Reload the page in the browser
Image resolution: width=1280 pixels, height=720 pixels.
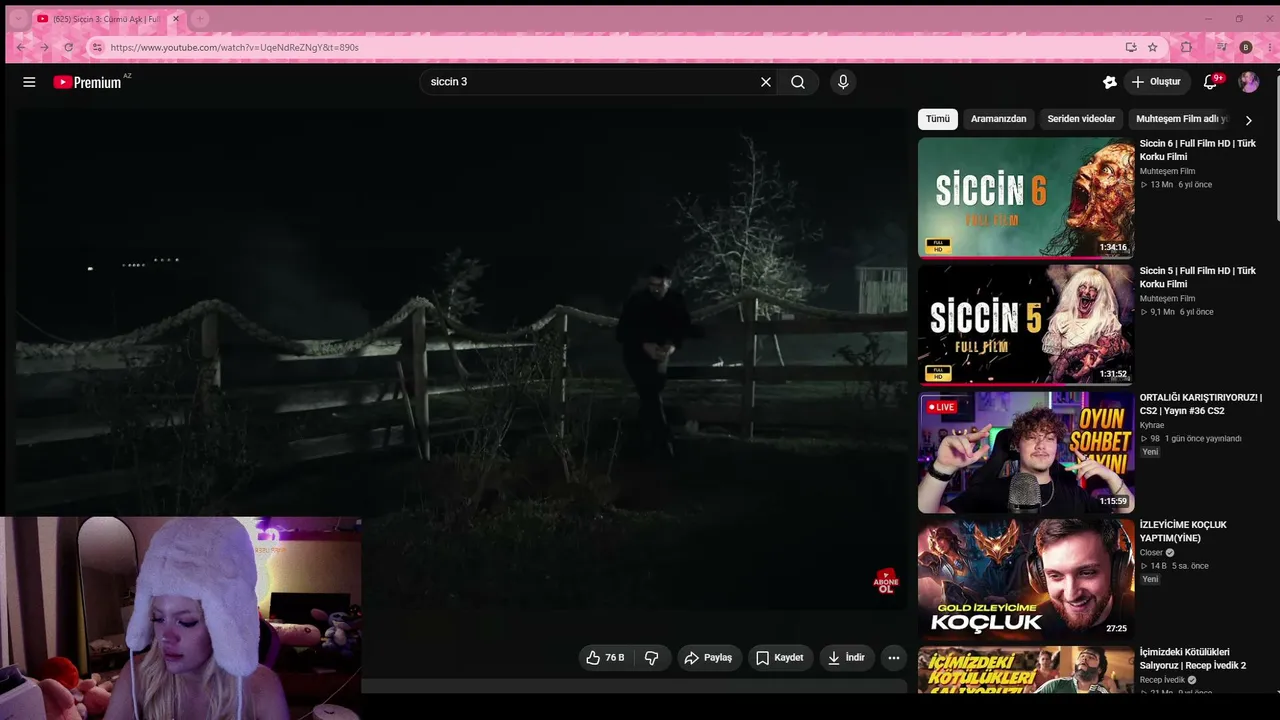(x=68, y=47)
